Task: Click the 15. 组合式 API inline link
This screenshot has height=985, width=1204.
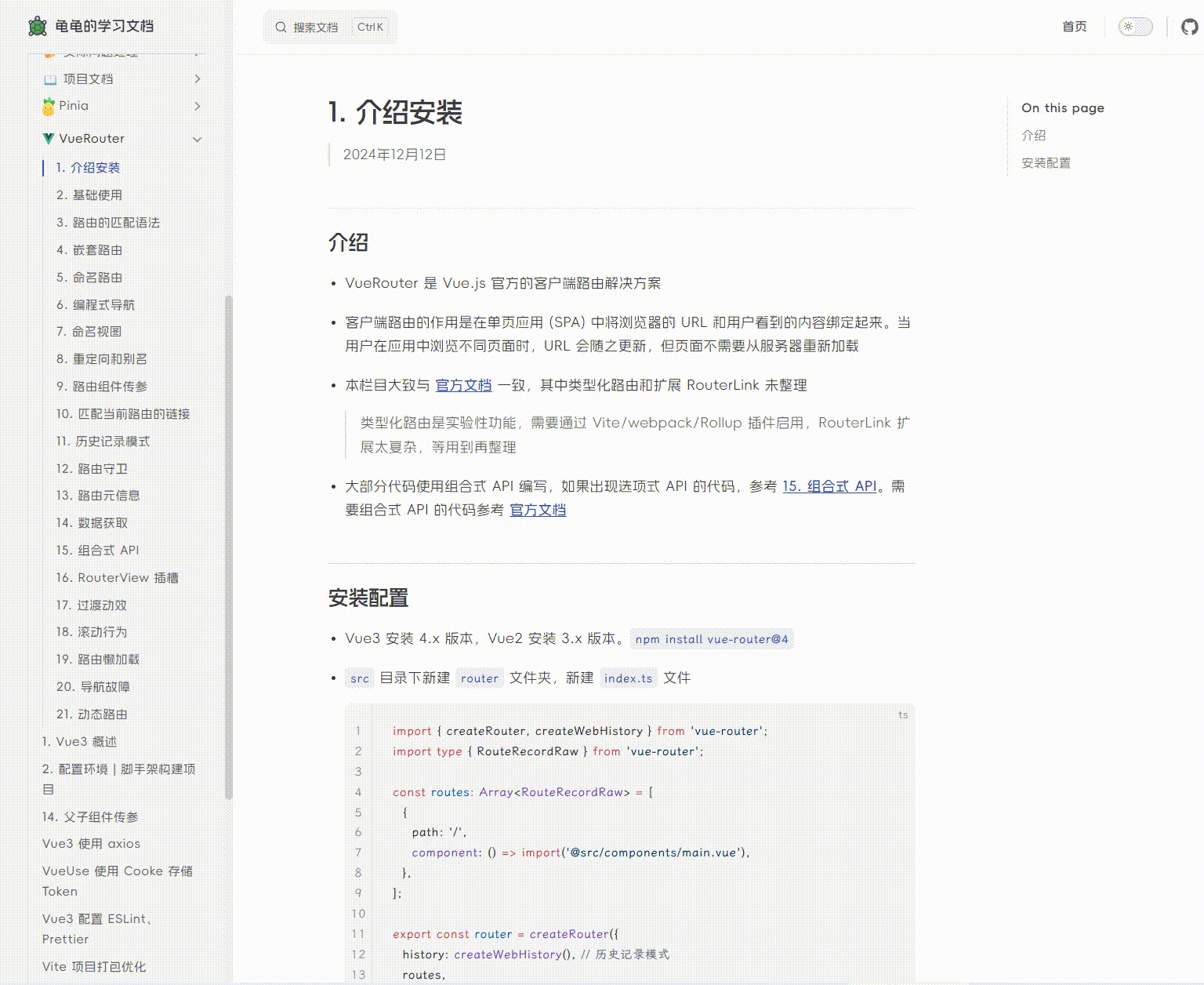Action: pos(829,486)
